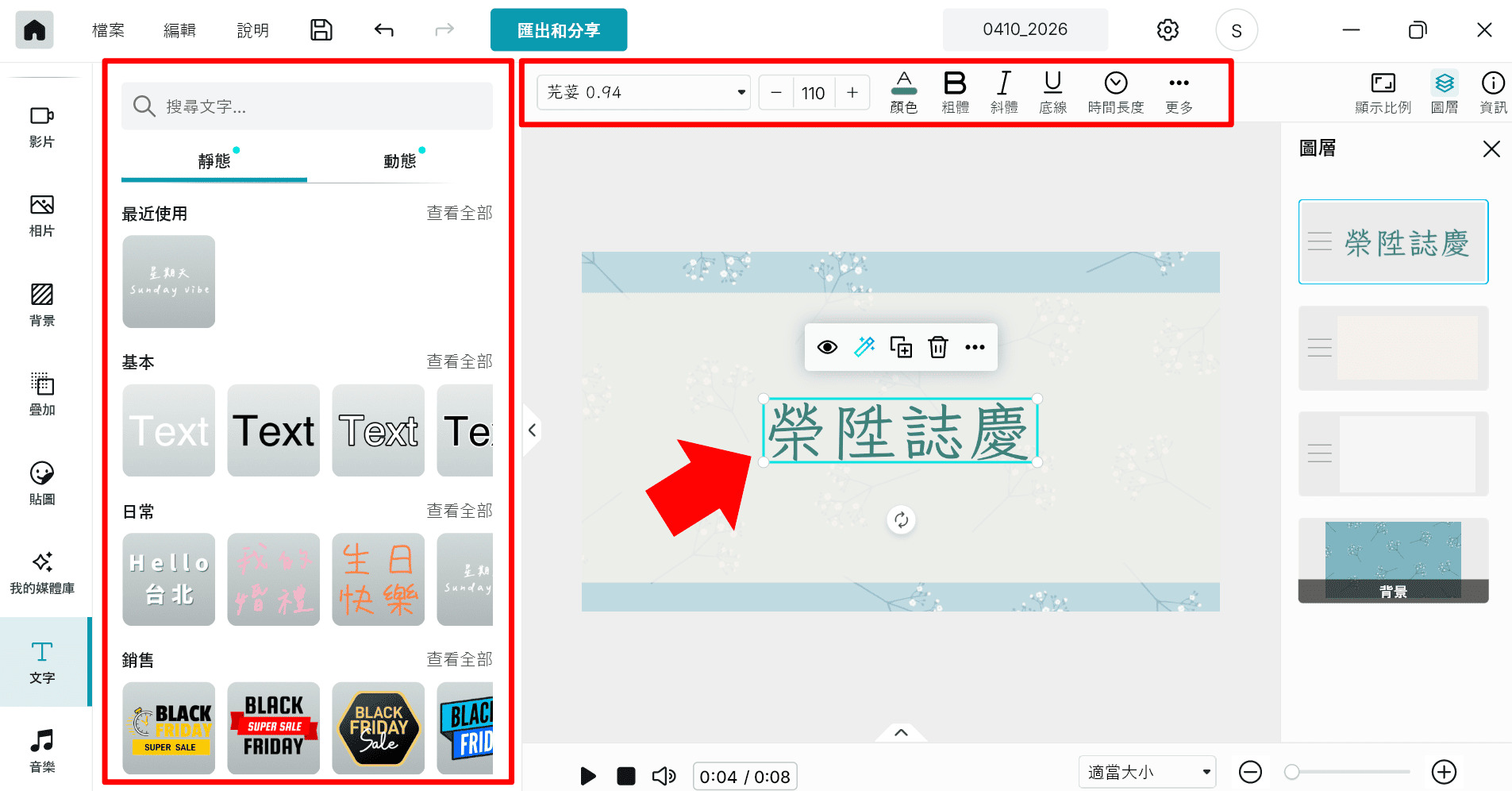
Task: Open the 貼圖 stickers panel
Action: pyautogui.click(x=41, y=484)
